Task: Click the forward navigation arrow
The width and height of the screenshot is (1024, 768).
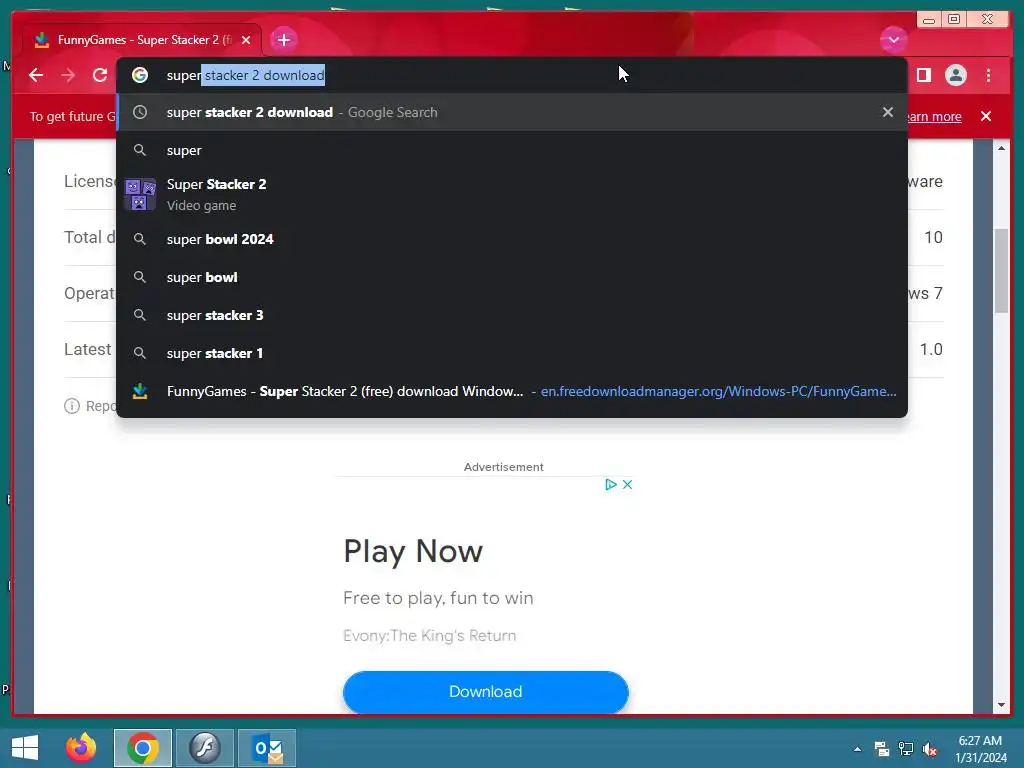Action: 68,76
